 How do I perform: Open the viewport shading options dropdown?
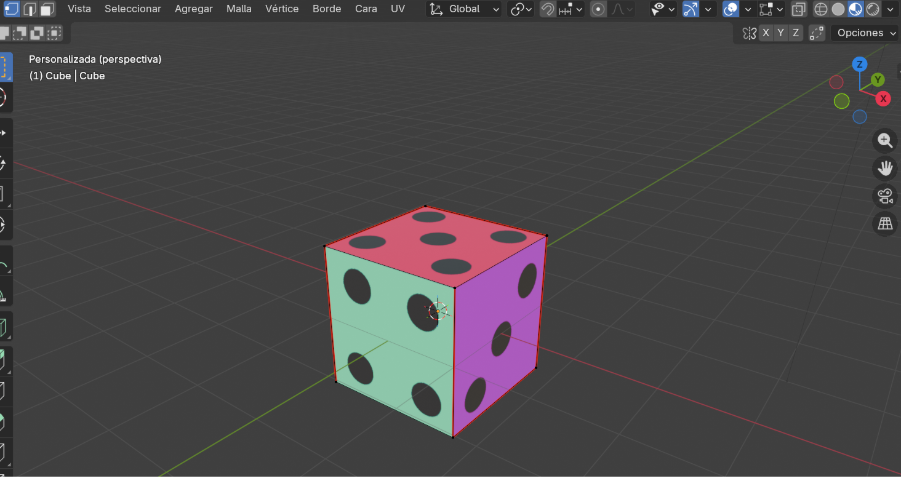[891, 9]
